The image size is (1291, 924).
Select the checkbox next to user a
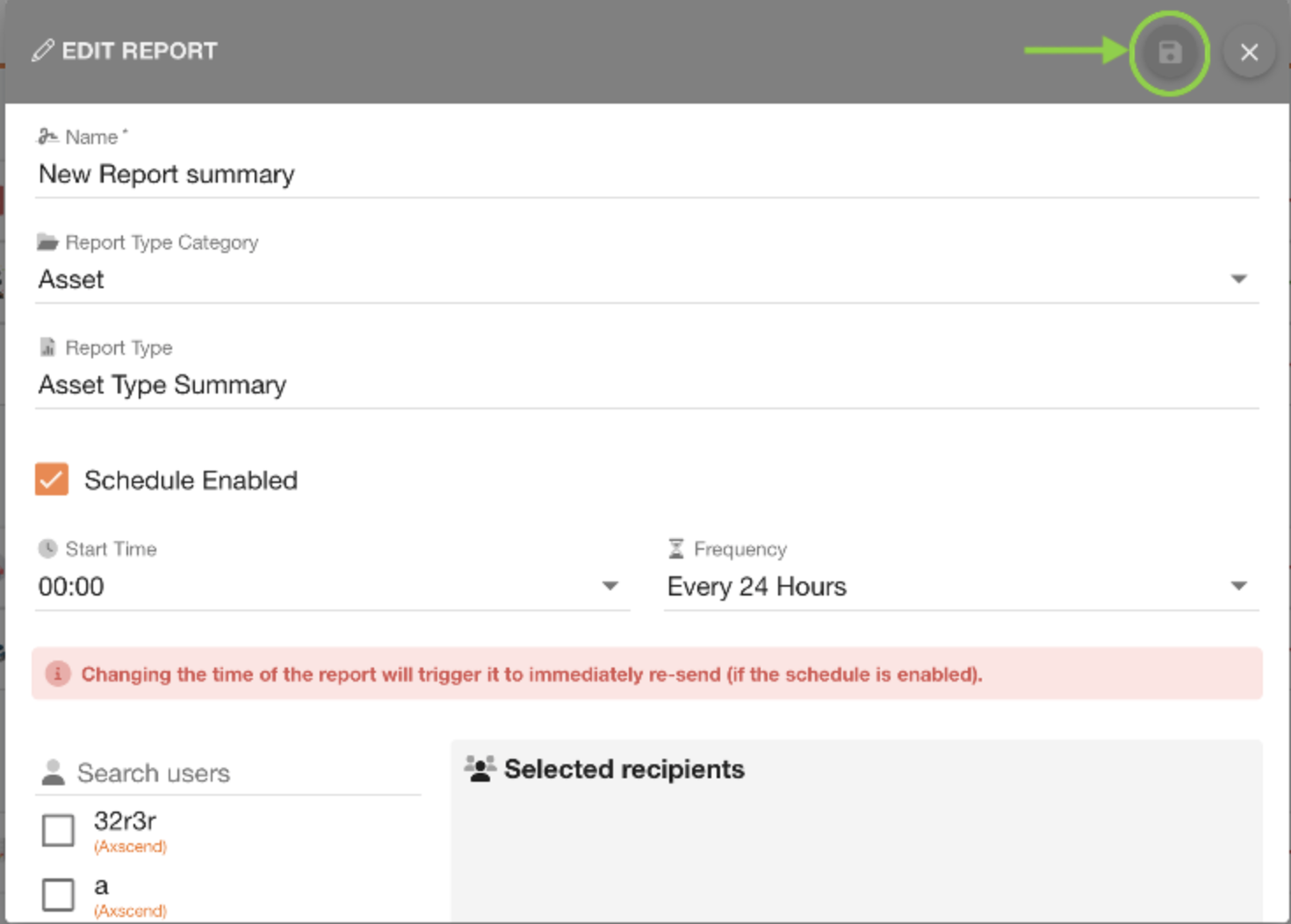[x=57, y=894]
